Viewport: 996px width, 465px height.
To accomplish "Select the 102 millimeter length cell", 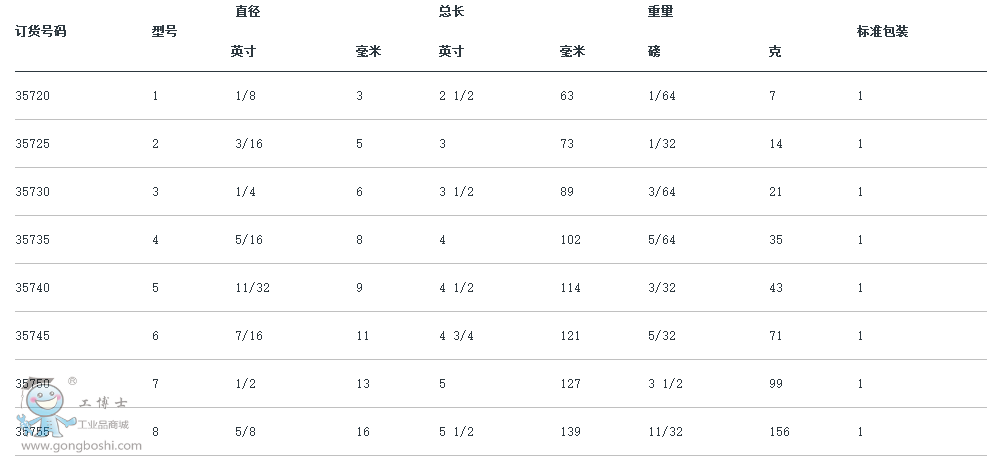I will [571, 240].
